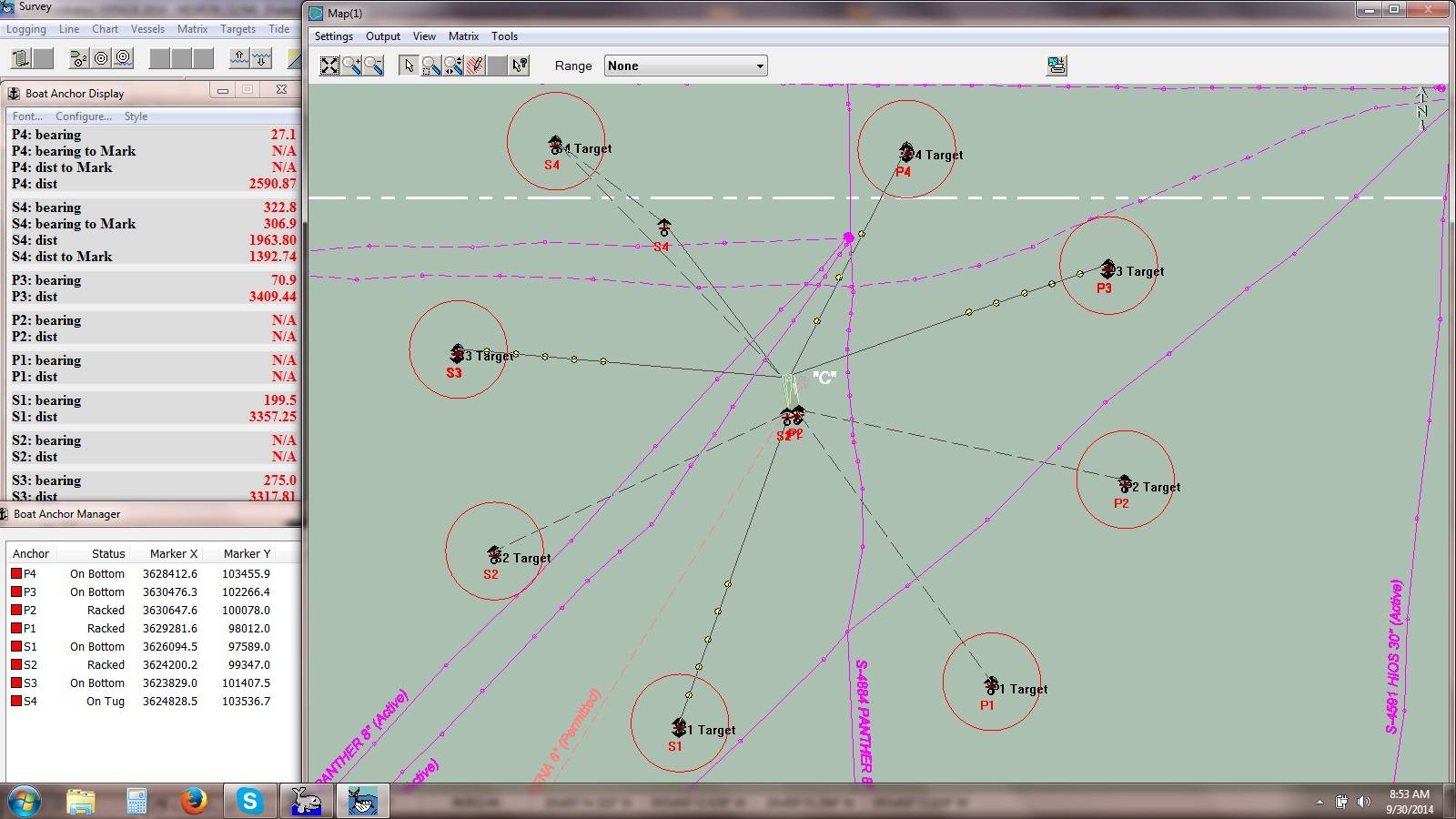Select anchor S3 row in Anchor Manager
The height and width of the screenshot is (819, 1456).
point(153,683)
